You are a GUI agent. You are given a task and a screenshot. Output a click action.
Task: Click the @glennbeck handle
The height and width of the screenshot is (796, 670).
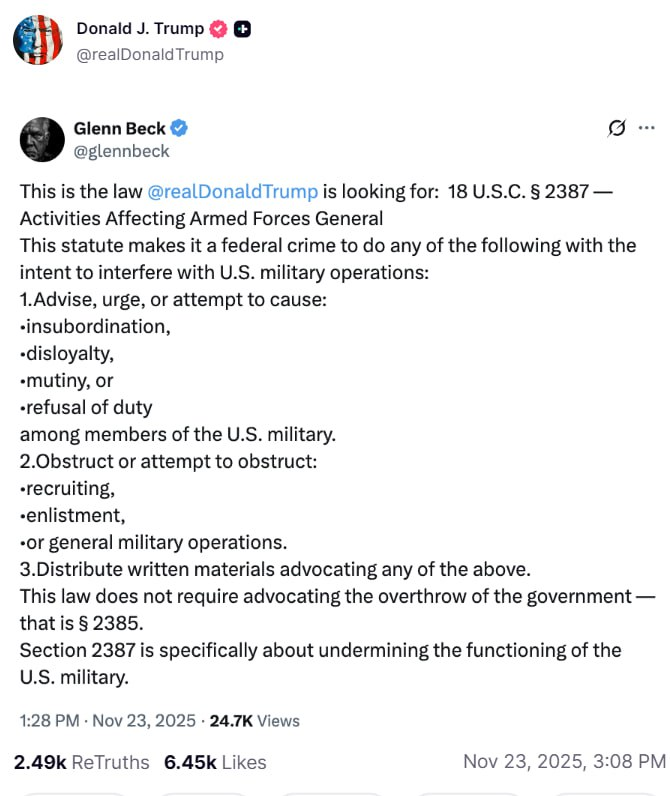(121, 151)
